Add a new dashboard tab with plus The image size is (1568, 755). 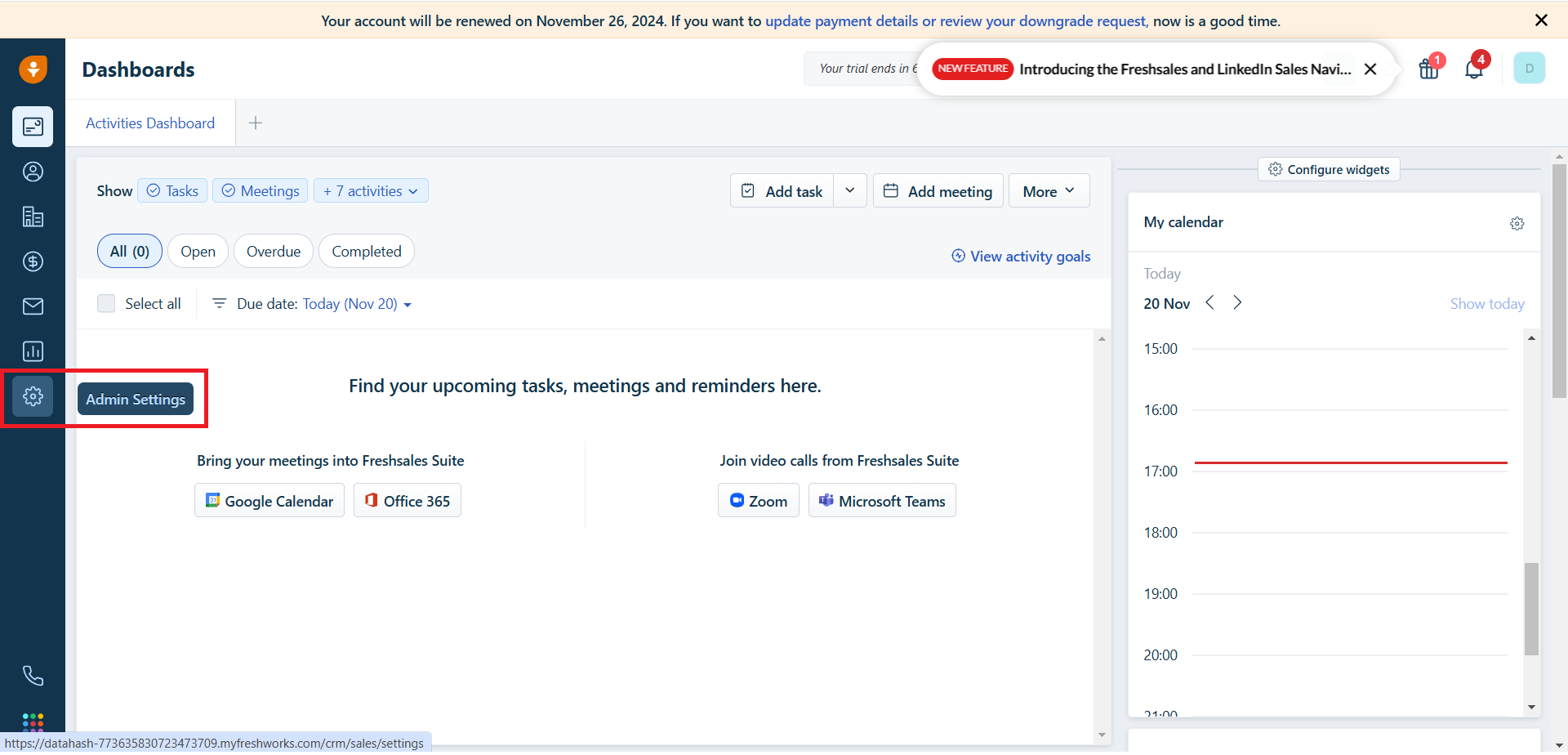(256, 123)
